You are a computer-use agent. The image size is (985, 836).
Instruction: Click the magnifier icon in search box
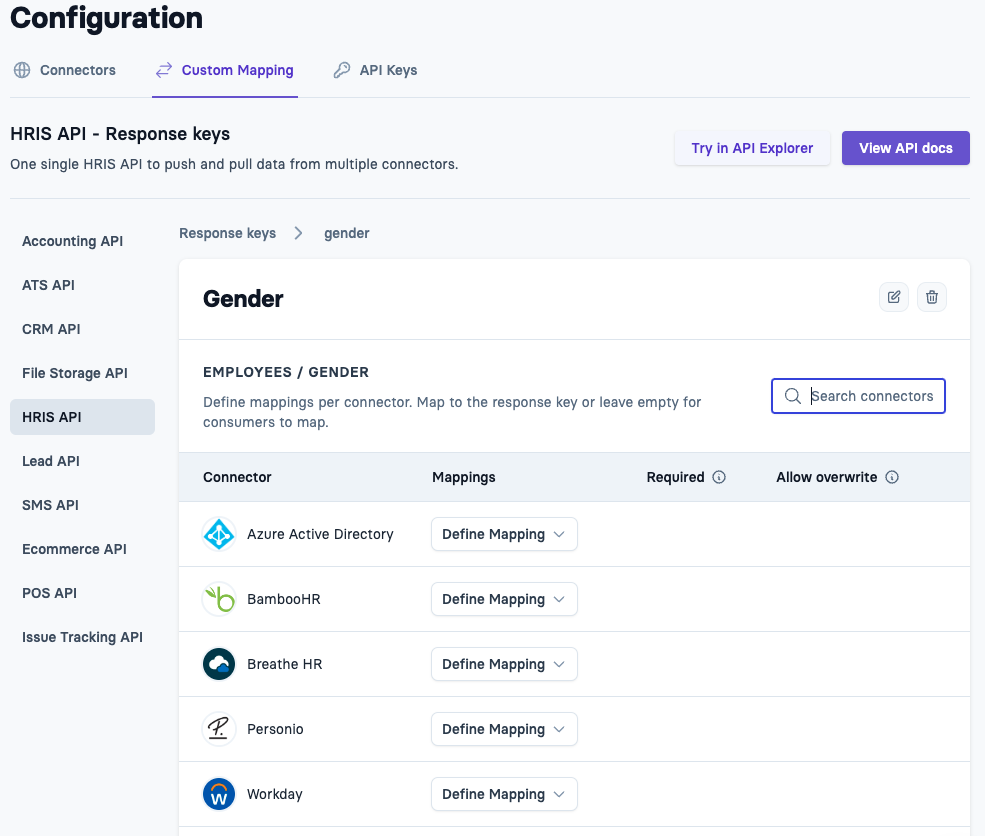793,396
